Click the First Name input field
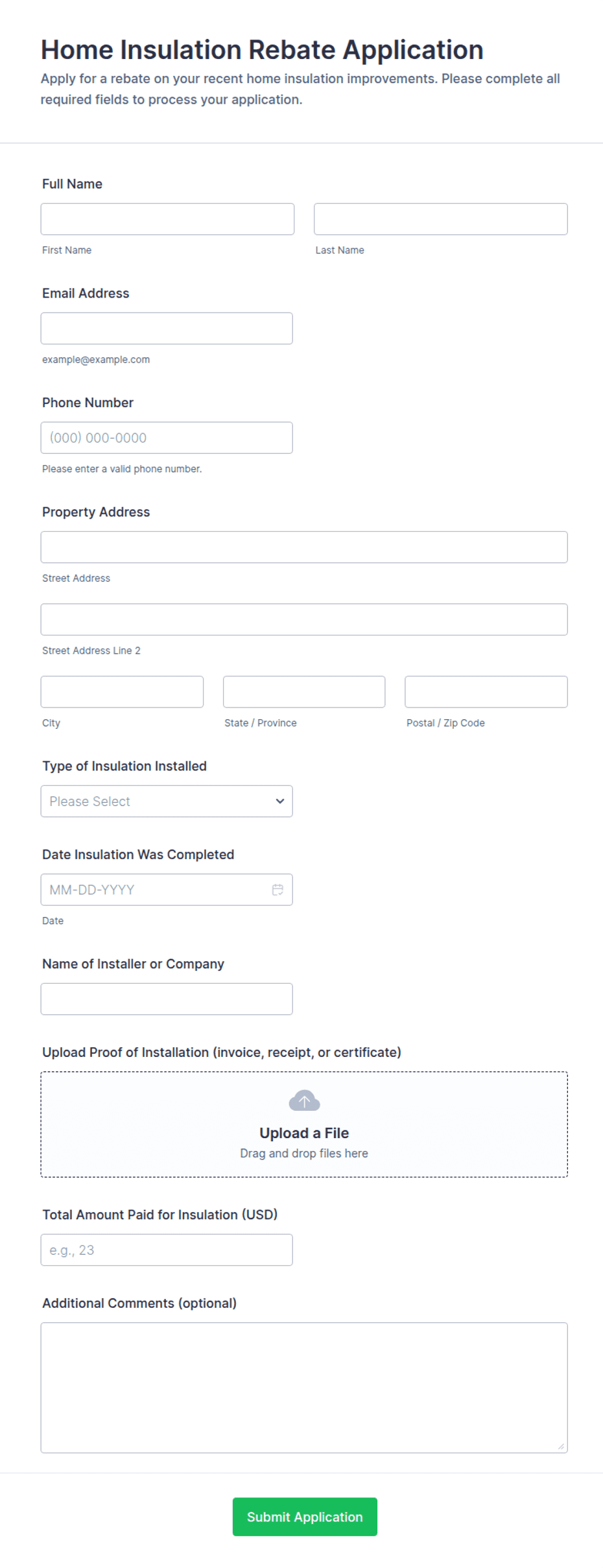 (x=167, y=219)
